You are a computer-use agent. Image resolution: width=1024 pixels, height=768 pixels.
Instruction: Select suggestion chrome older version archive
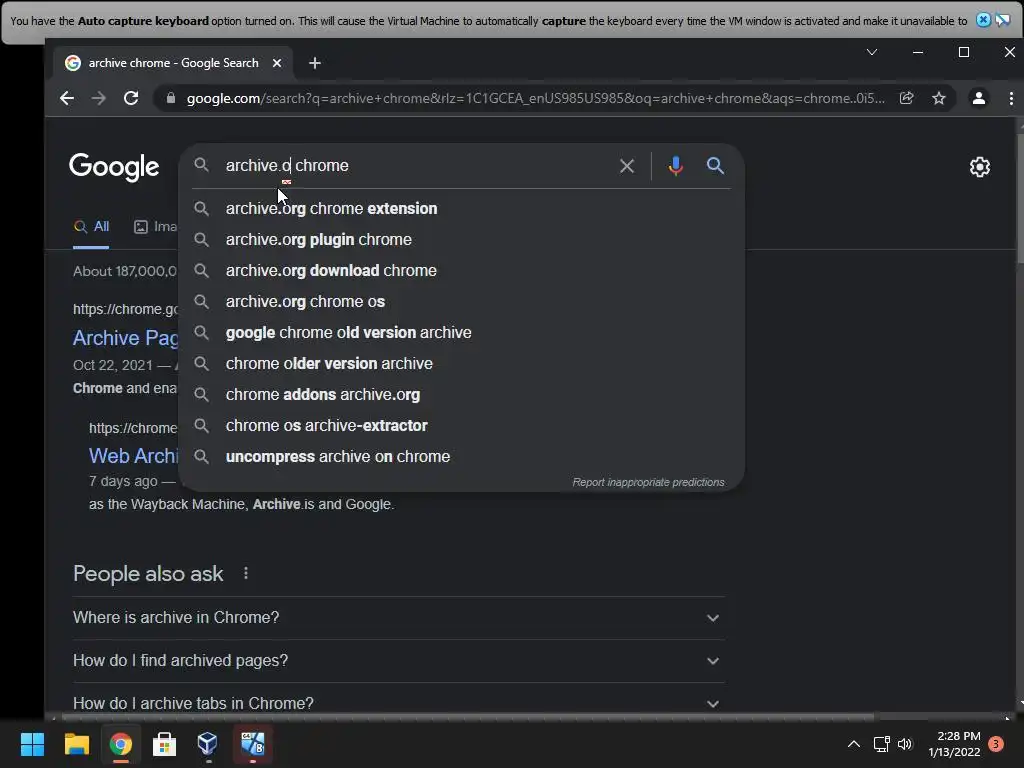pyautogui.click(x=461, y=363)
